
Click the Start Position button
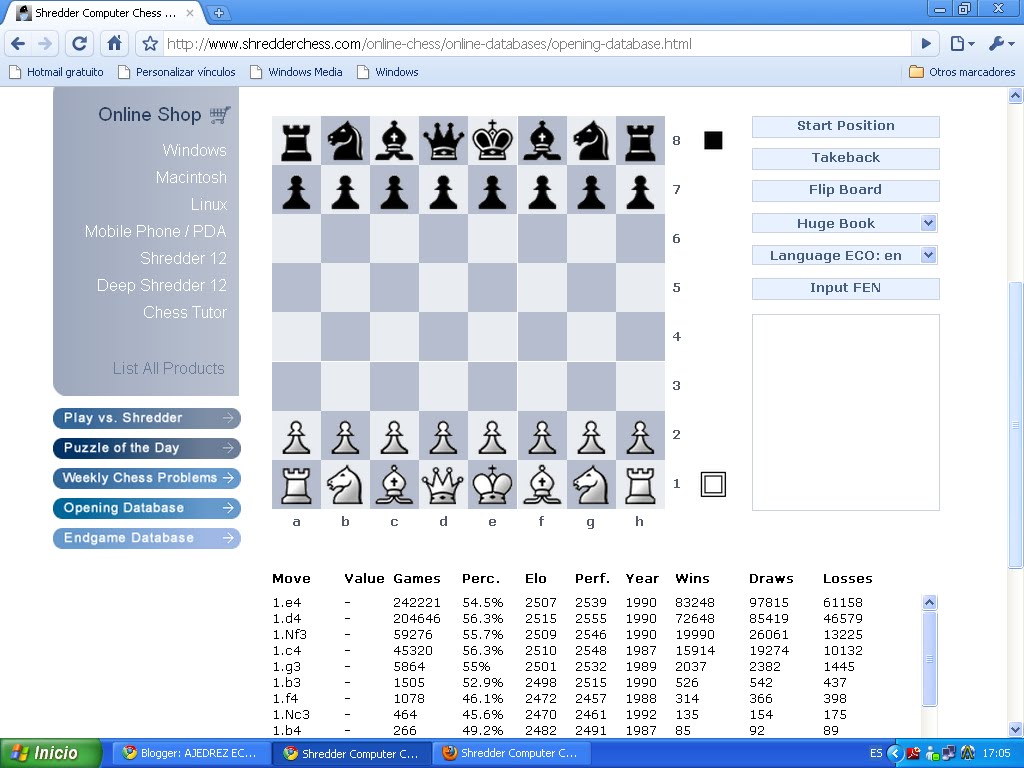click(845, 126)
